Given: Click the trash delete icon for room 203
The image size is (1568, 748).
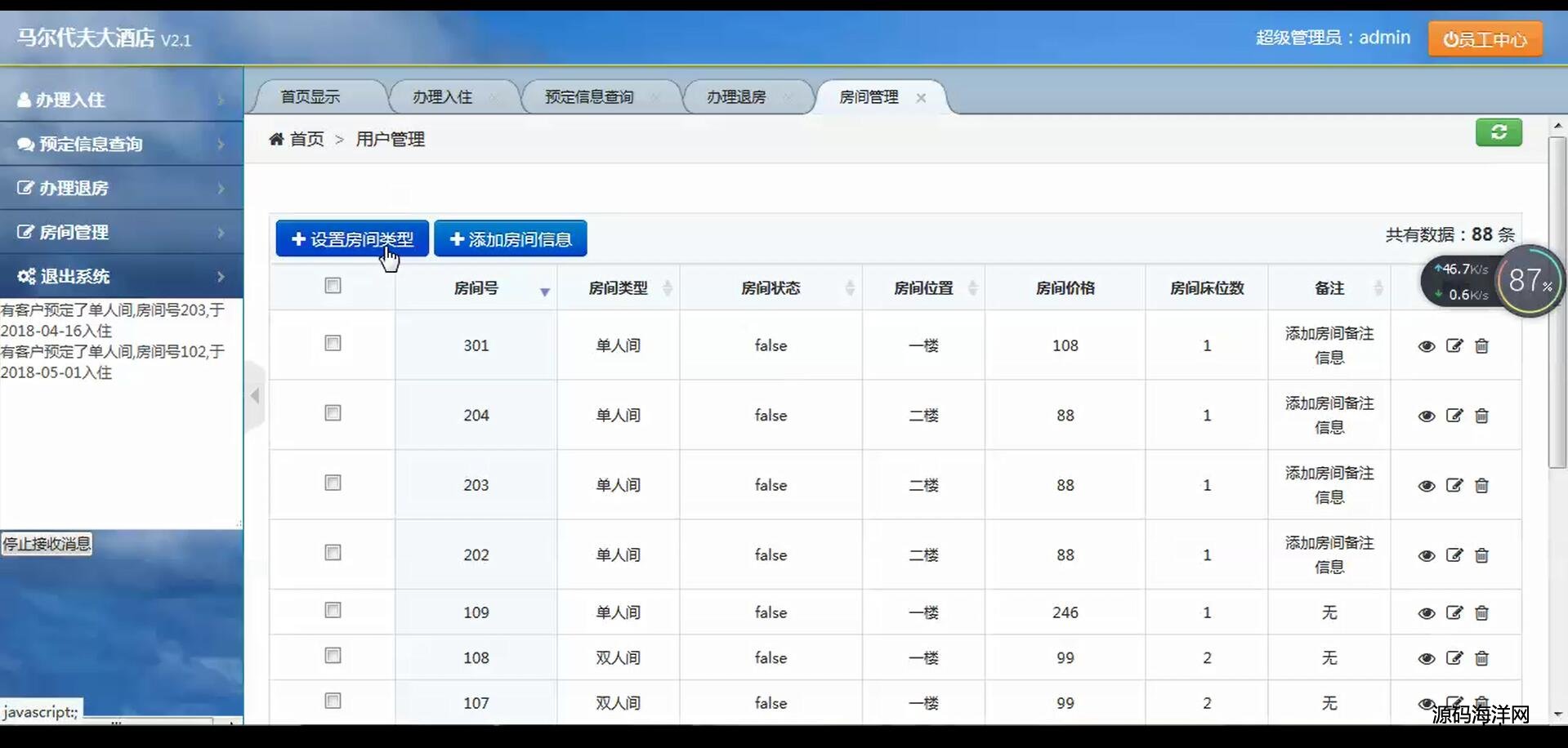Looking at the screenshot, I should (x=1481, y=486).
